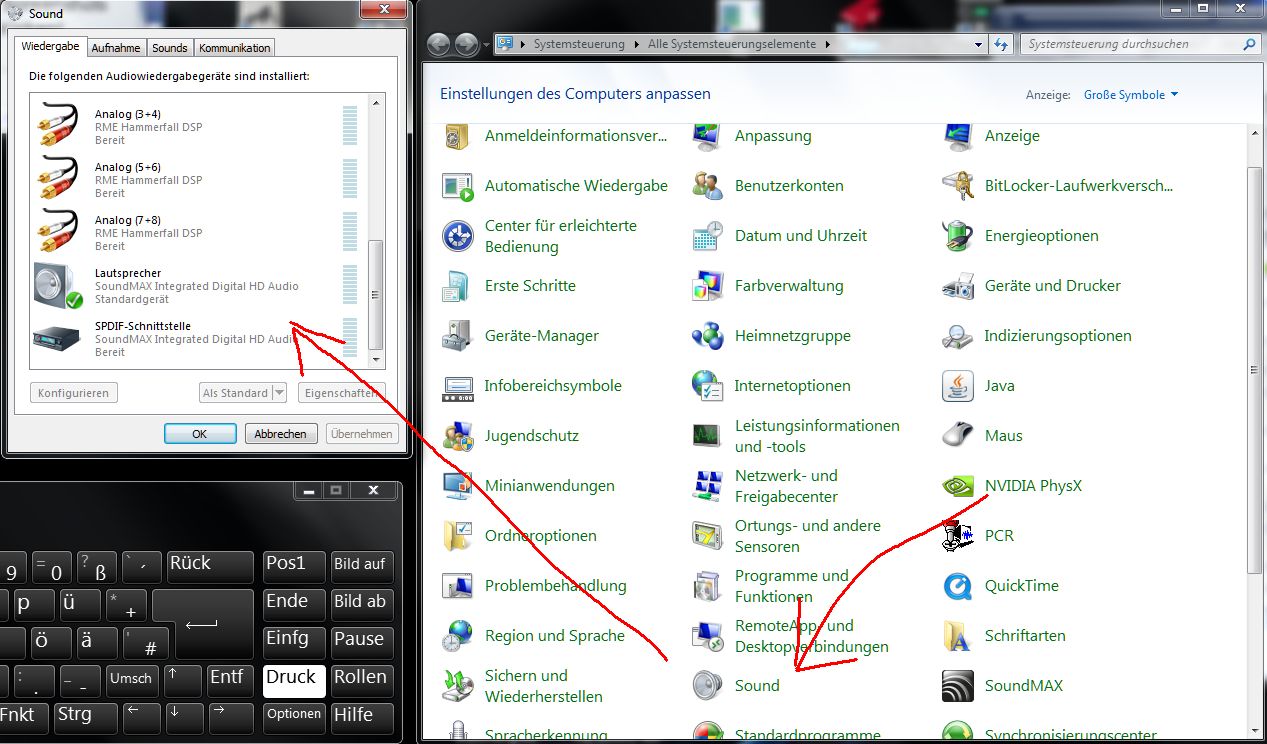Click the Sound device list vertical scrollbar
This screenshot has width=1267, height=744.
tap(376, 231)
